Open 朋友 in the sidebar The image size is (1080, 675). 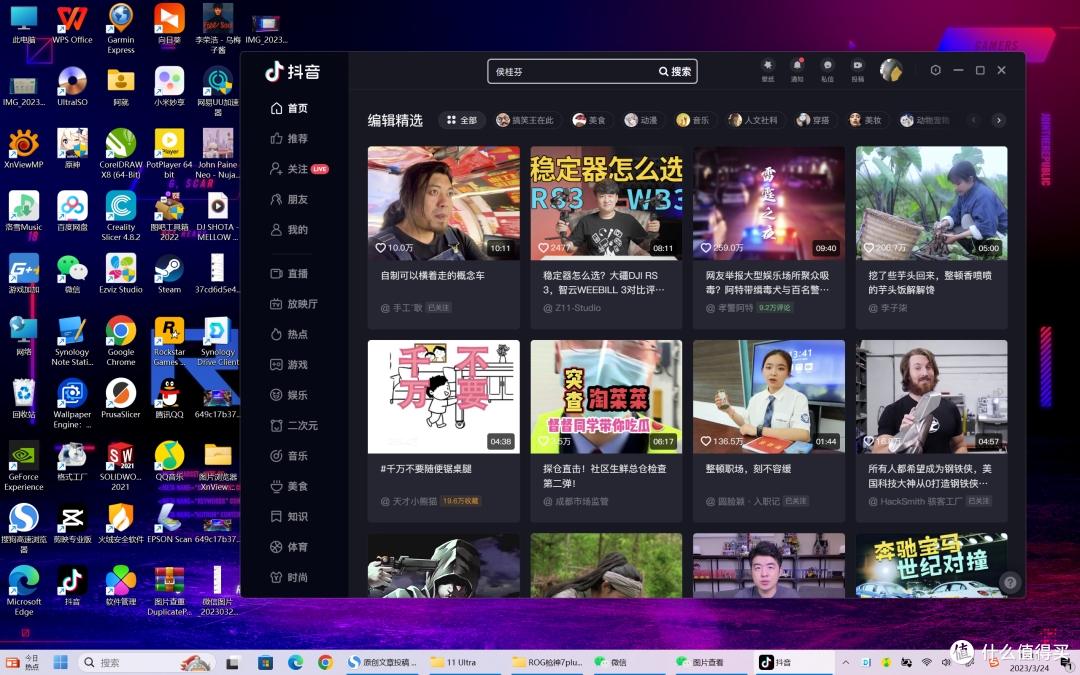point(289,199)
